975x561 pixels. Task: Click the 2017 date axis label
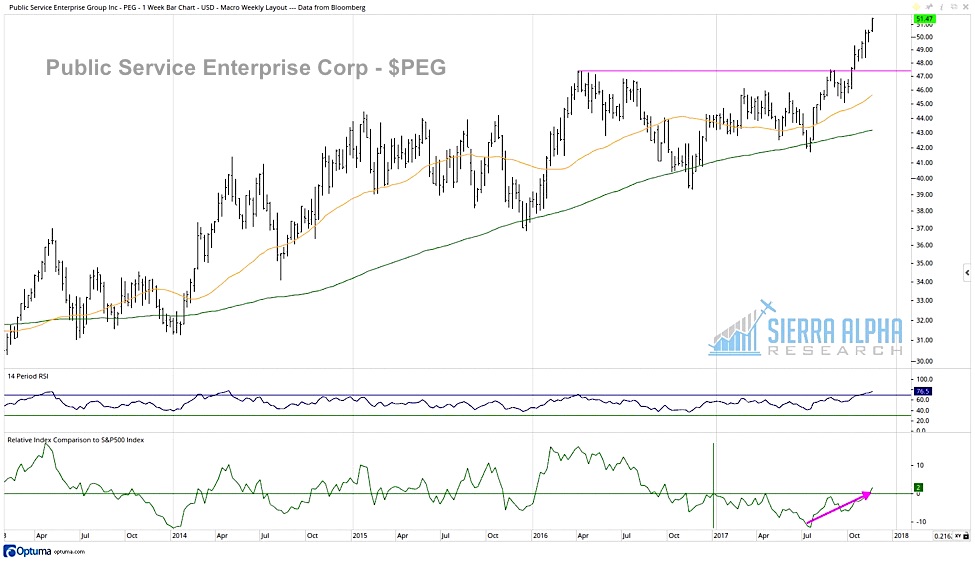click(x=721, y=536)
